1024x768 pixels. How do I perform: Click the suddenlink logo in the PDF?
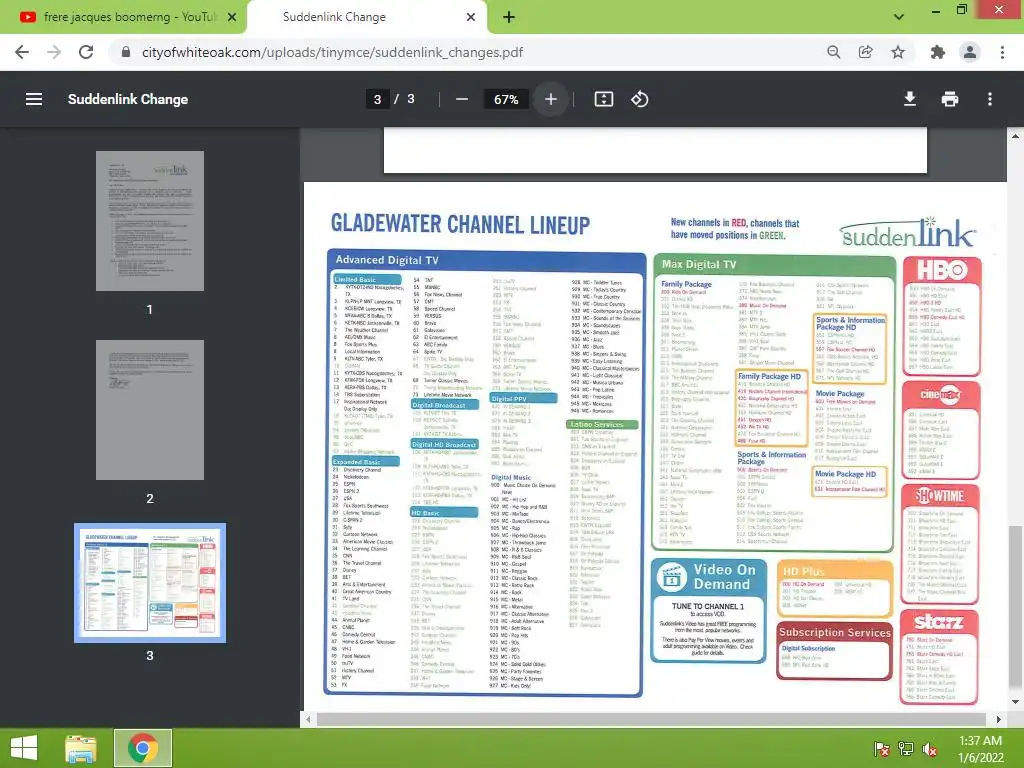coord(908,233)
